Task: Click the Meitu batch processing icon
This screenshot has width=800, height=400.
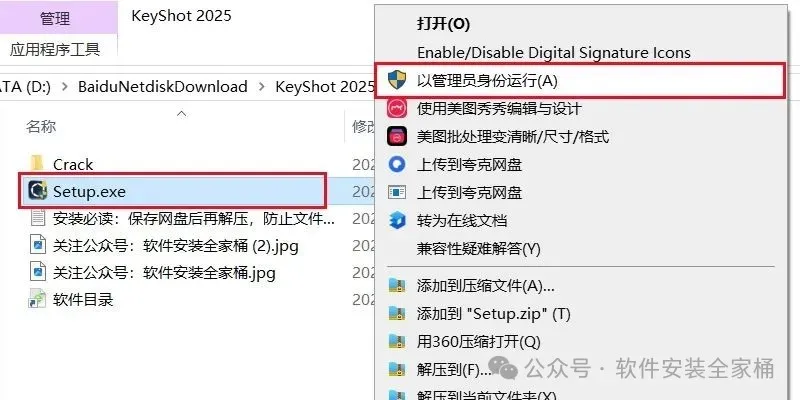Action: click(397, 136)
